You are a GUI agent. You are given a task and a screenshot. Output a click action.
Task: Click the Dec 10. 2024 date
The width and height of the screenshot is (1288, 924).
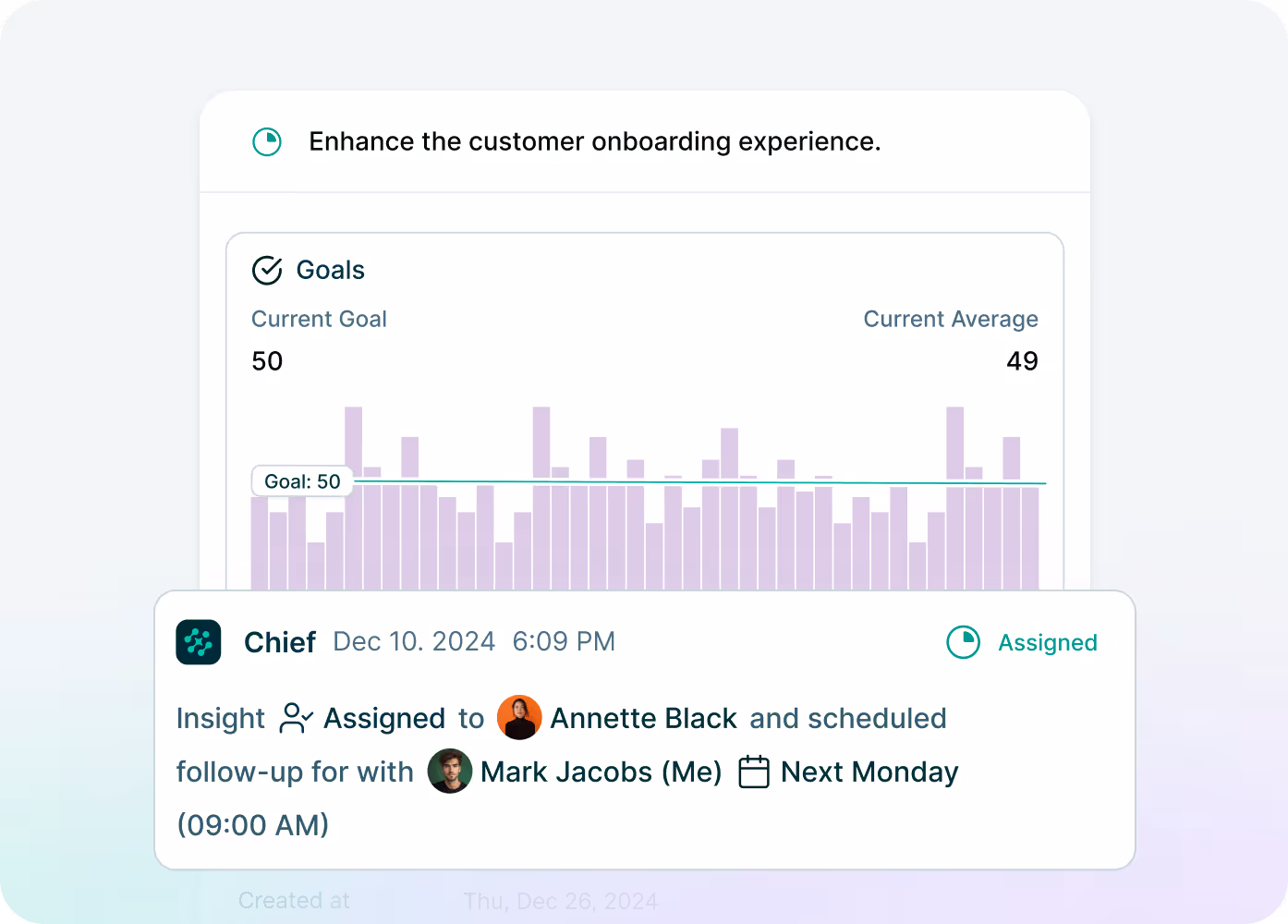tap(414, 641)
